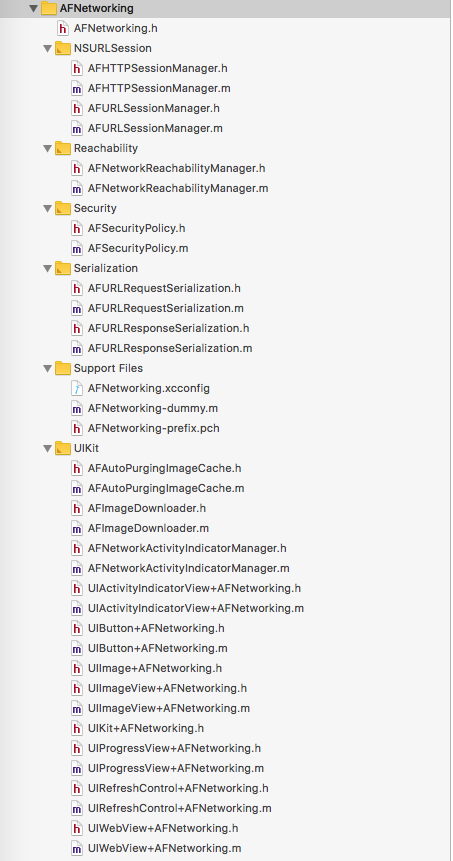Collapse the AFNetworking root group

coord(34,9)
